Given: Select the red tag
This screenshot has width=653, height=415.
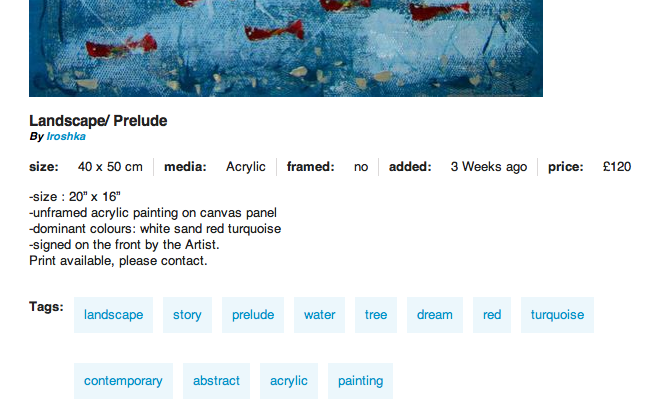Looking at the screenshot, I should 492,315.
